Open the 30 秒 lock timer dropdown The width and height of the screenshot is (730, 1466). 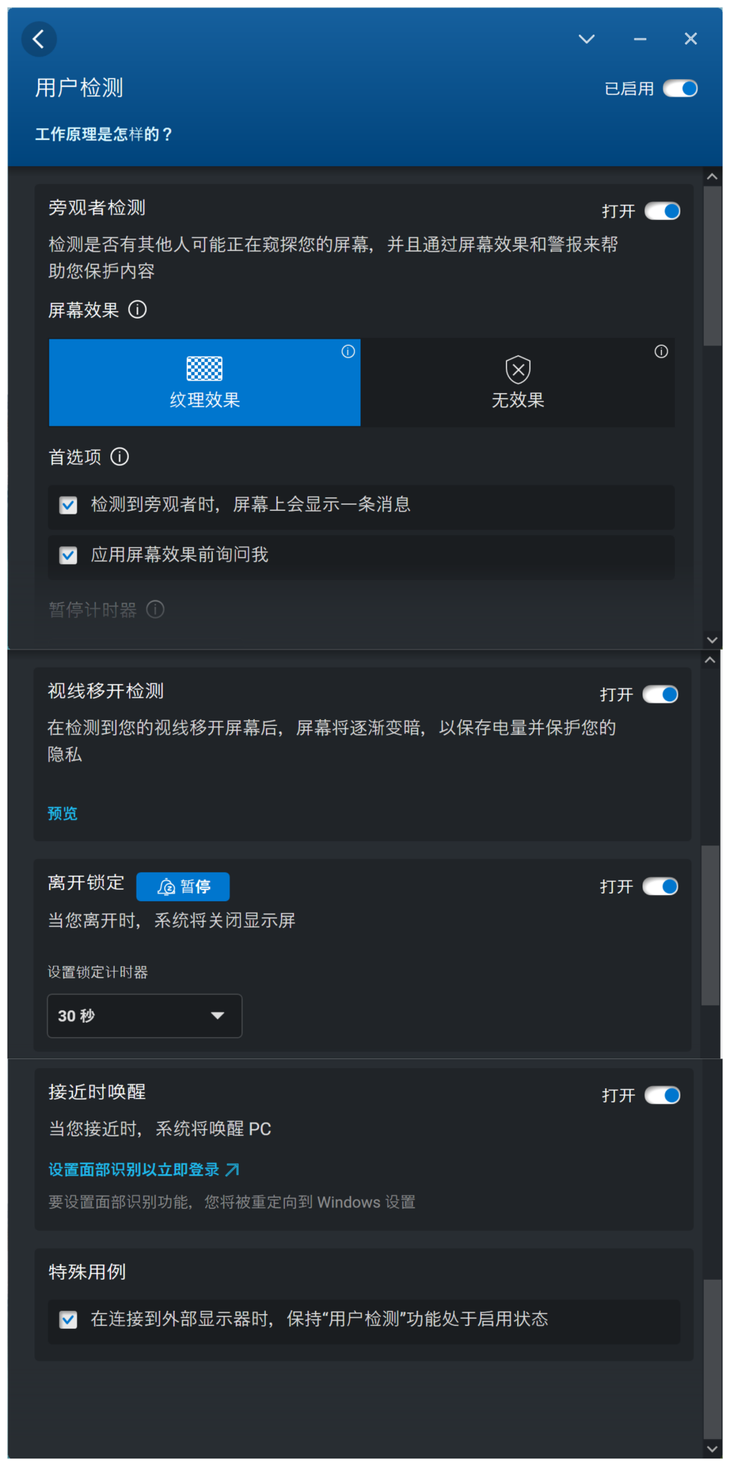[x=144, y=1016]
